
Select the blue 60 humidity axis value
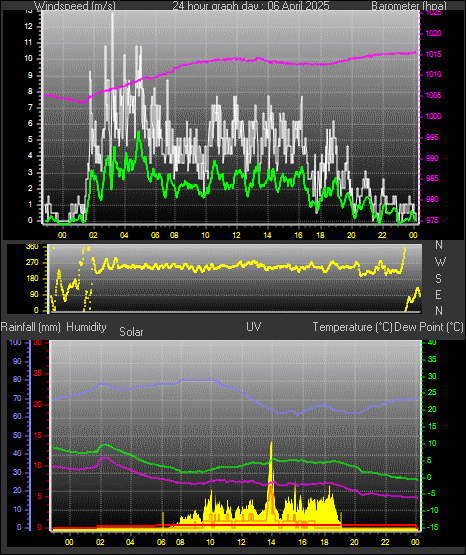tap(17, 416)
